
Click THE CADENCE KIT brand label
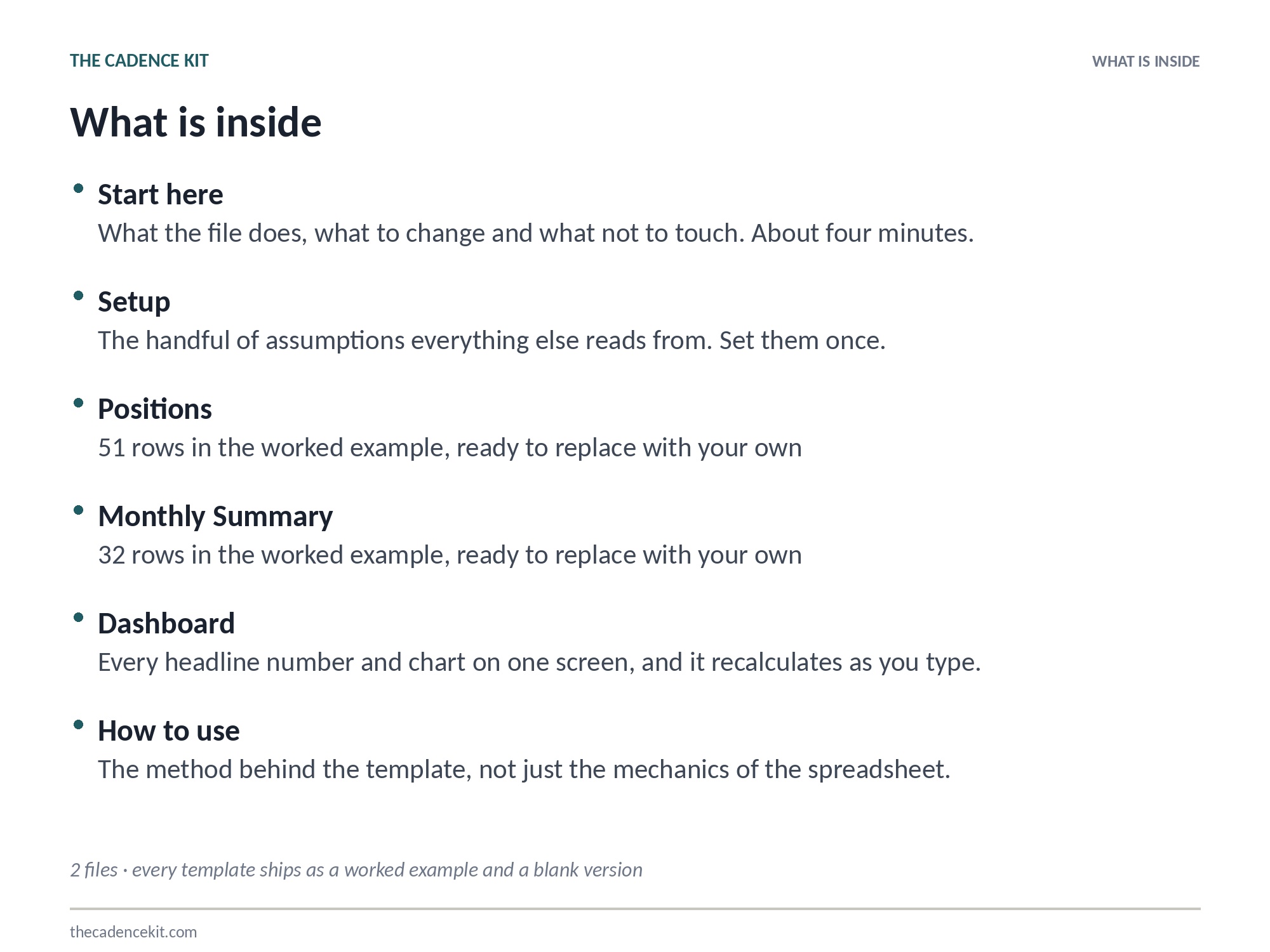(139, 61)
